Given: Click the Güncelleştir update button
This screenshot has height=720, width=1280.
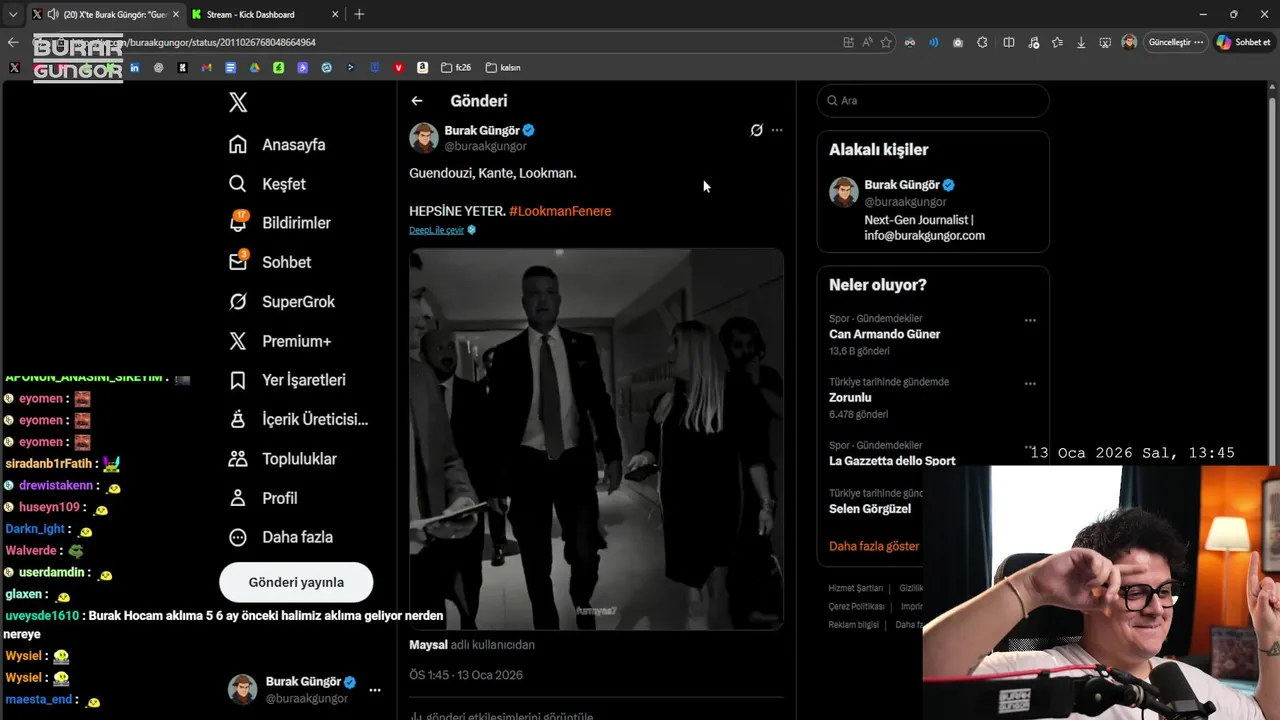Looking at the screenshot, I should point(1175,42).
